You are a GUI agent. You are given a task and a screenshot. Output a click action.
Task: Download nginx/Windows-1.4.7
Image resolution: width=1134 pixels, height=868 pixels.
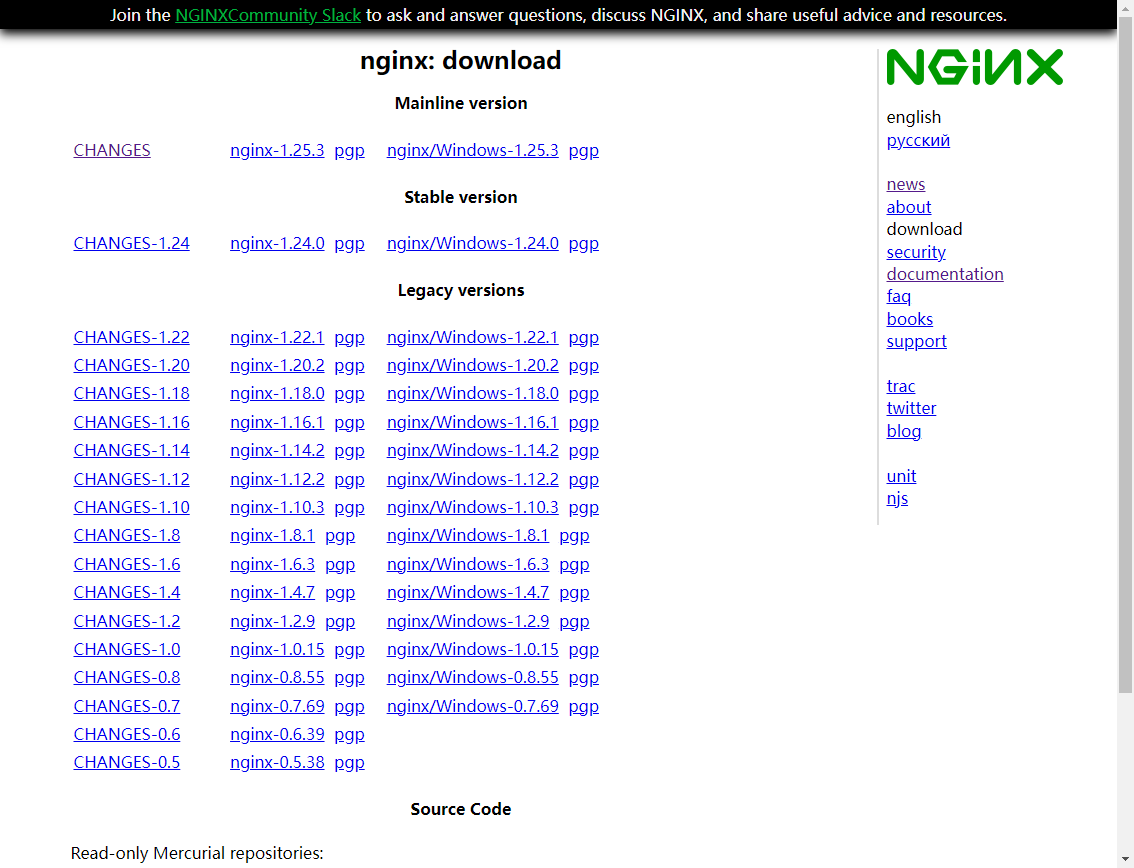(x=468, y=592)
